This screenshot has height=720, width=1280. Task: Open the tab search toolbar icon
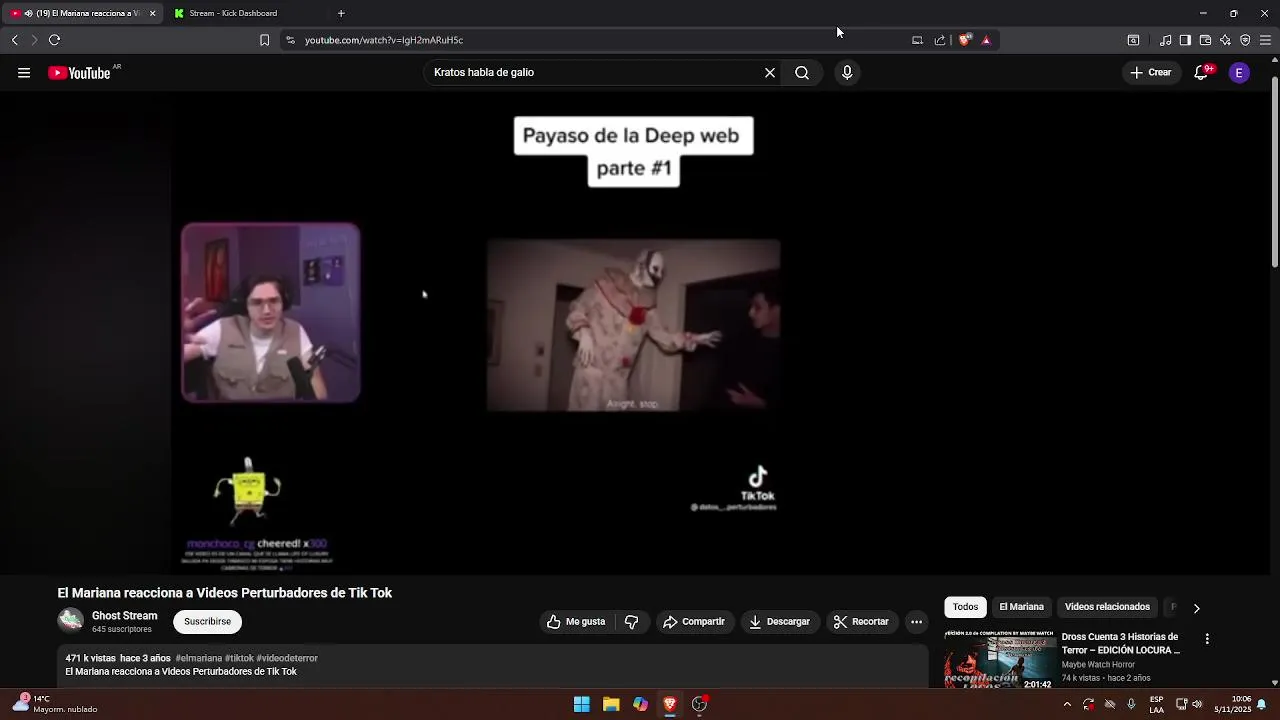(1133, 40)
